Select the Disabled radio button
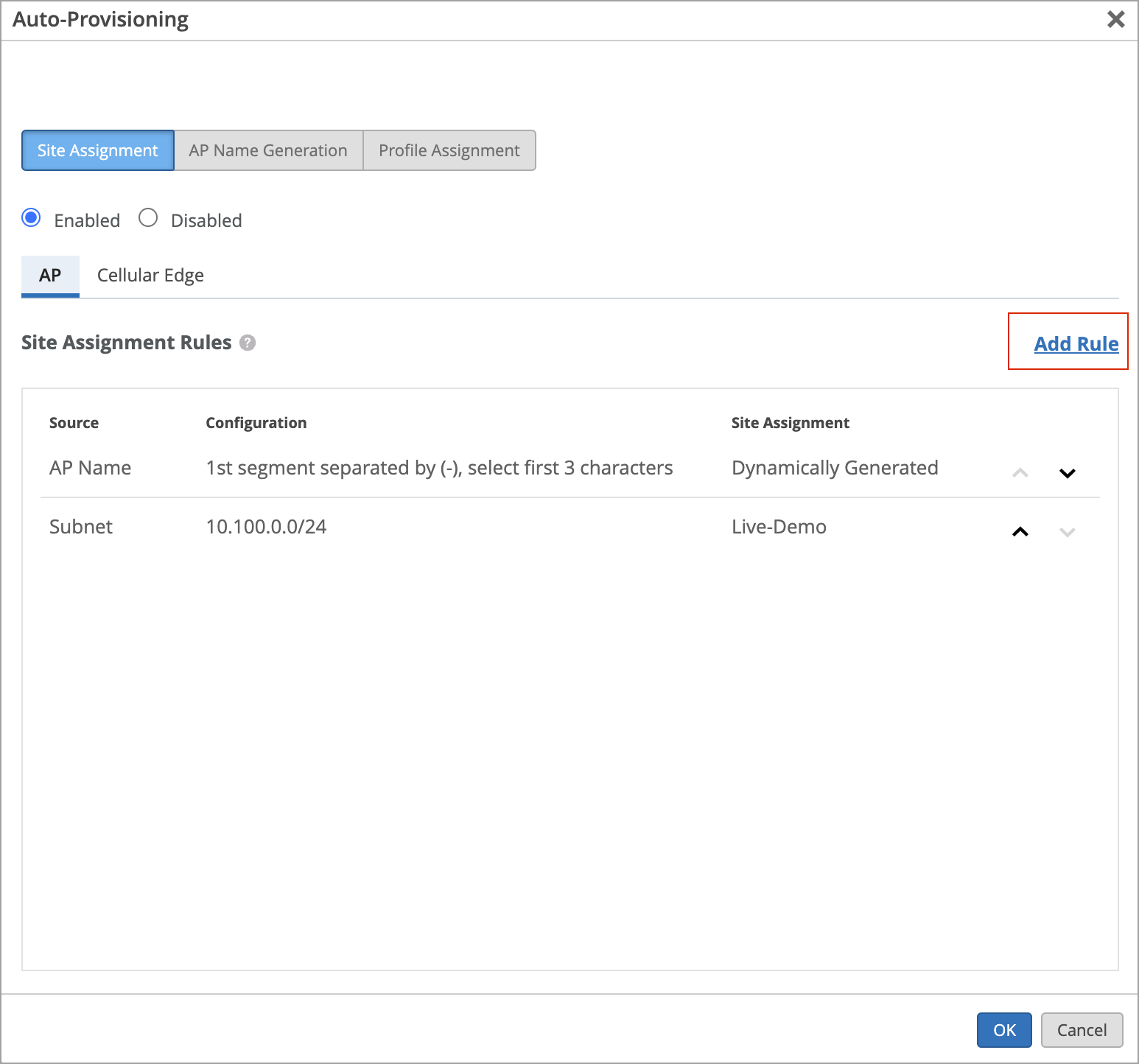 click(x=148, y=218)
